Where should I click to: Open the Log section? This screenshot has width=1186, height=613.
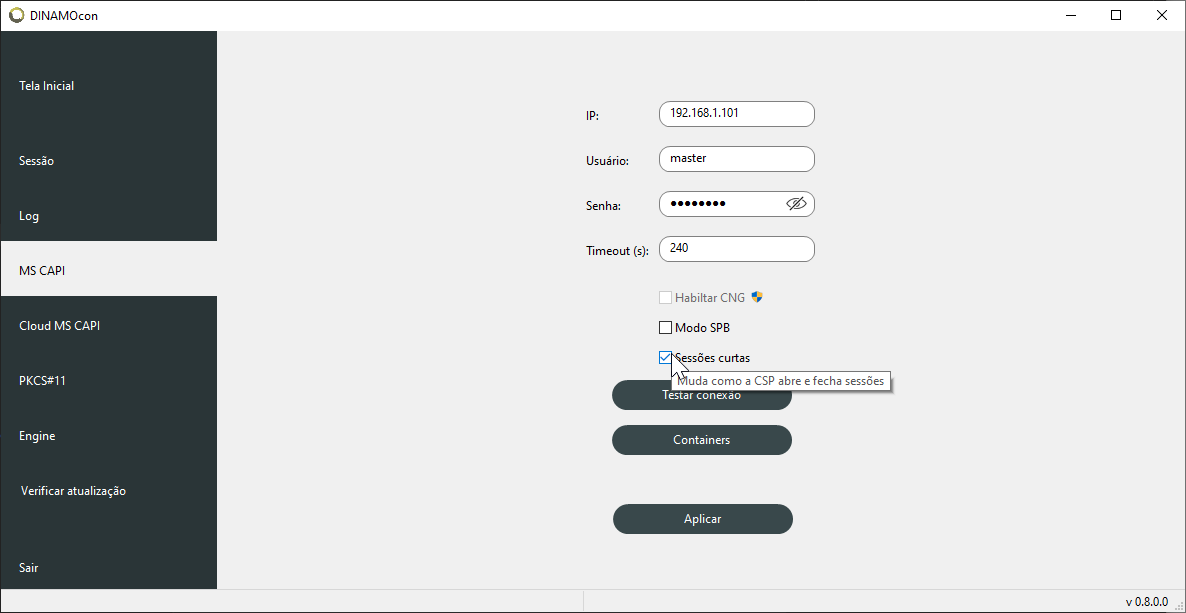pos(108,216)
